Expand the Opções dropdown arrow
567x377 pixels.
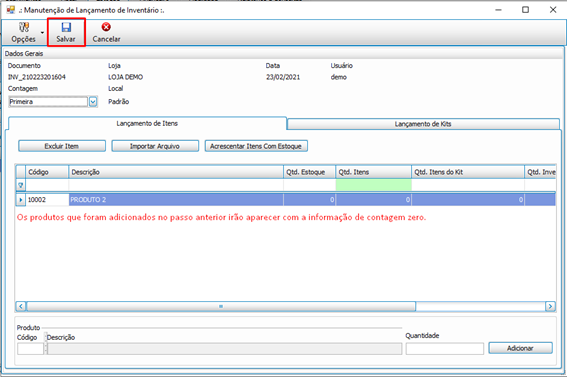(42, 33)
